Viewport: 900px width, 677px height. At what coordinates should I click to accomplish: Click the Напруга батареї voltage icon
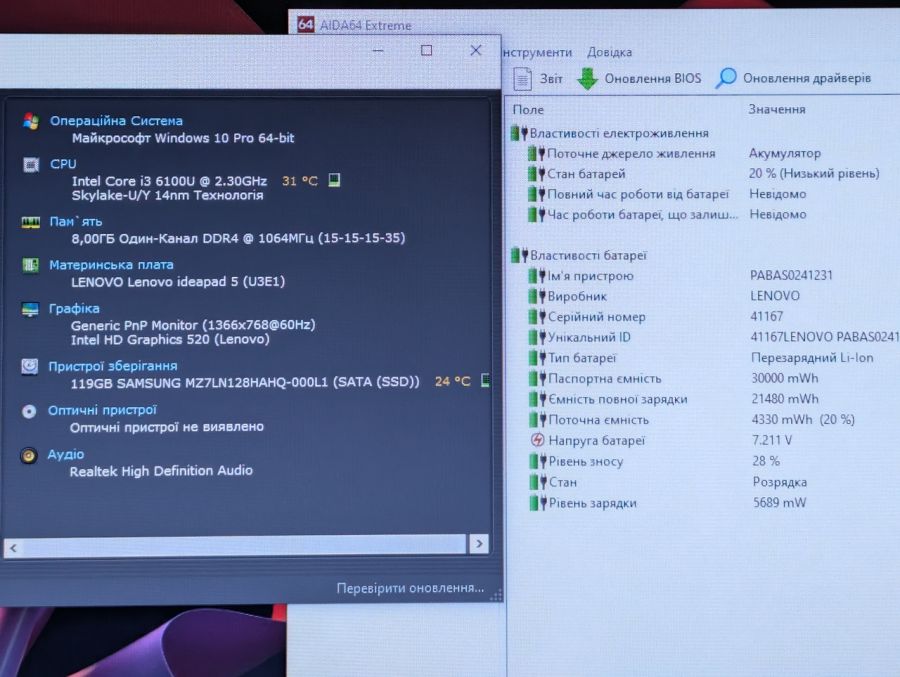click(538, 440)
